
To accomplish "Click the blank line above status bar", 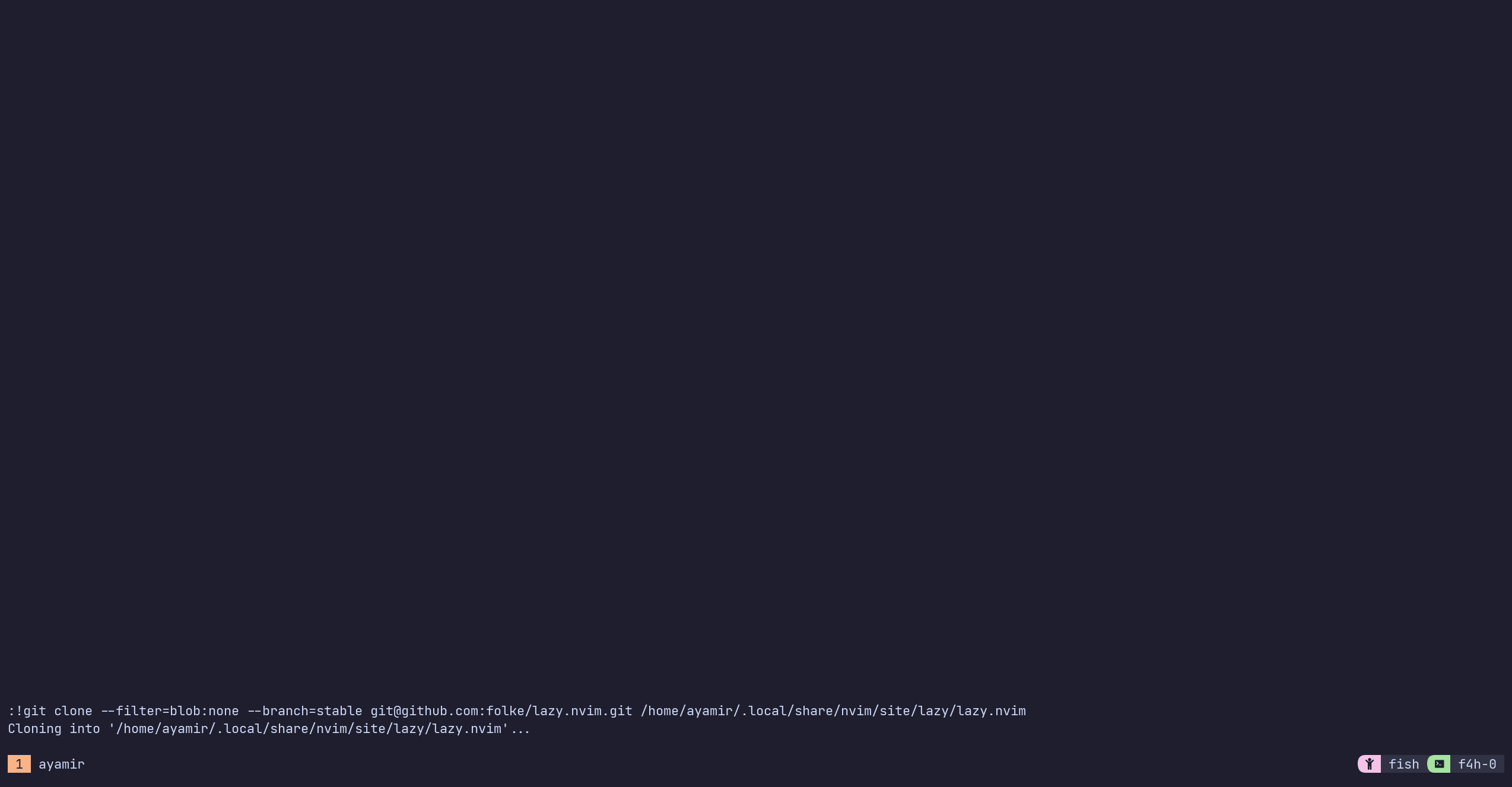I will pyautogui.click(x=756, y=746).
